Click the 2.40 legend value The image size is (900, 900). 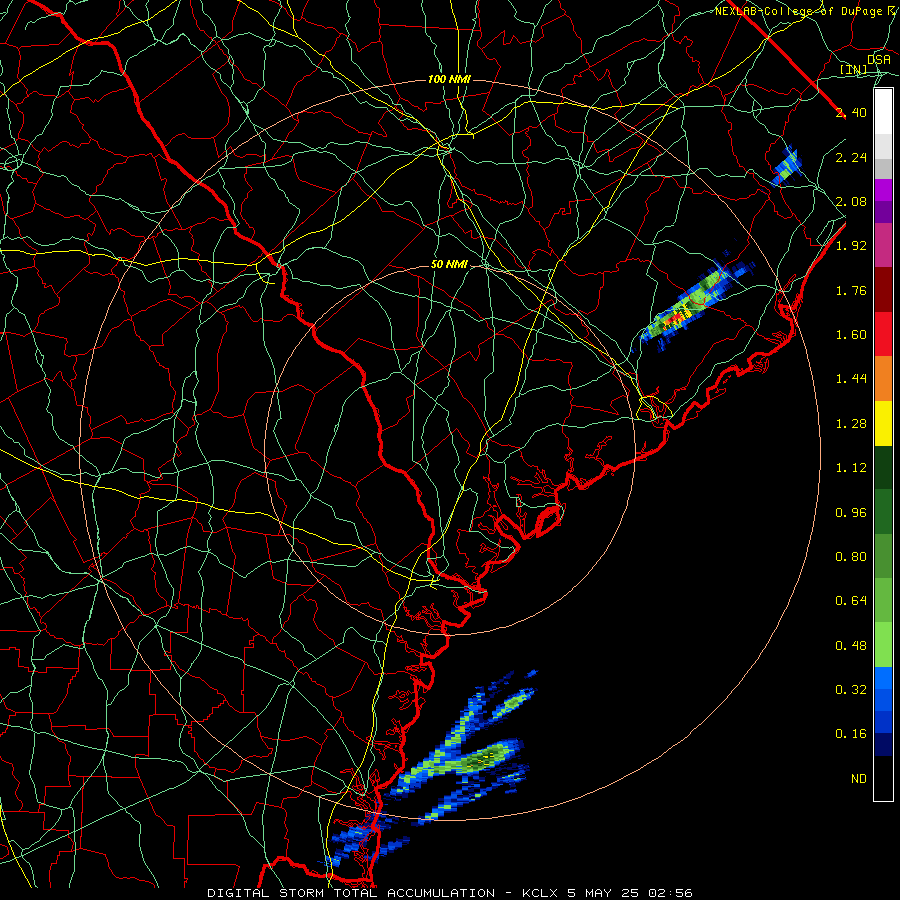[x=851, y=112]
